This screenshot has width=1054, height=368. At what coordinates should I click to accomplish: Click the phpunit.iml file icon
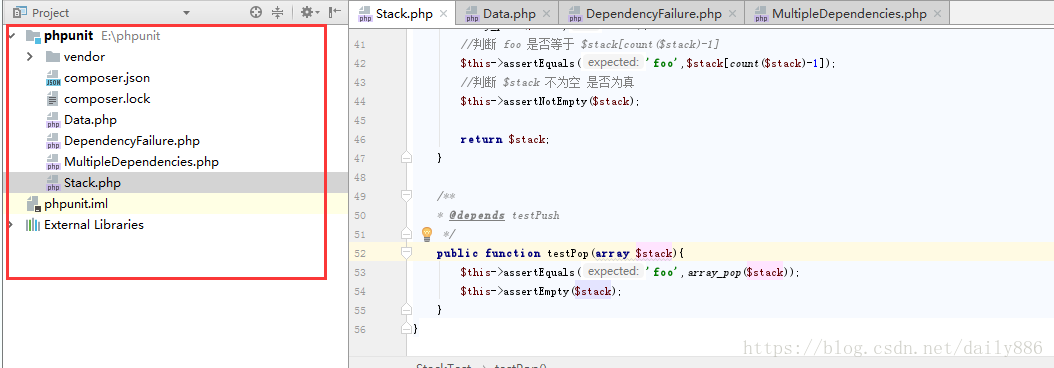(34, 204)
